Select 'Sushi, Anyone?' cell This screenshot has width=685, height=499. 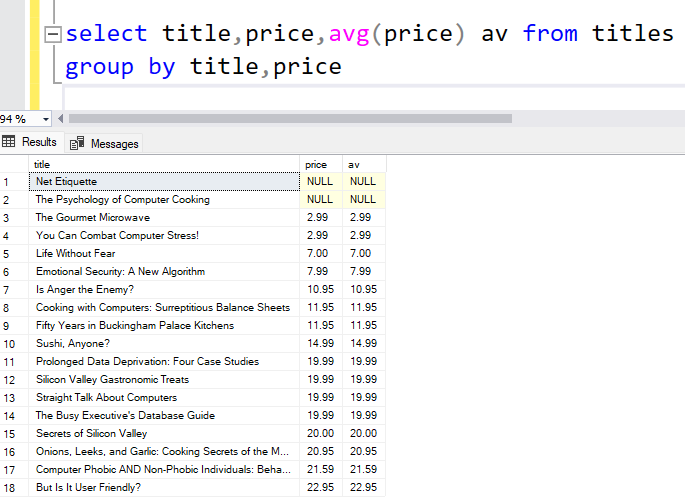coord(164,343)
